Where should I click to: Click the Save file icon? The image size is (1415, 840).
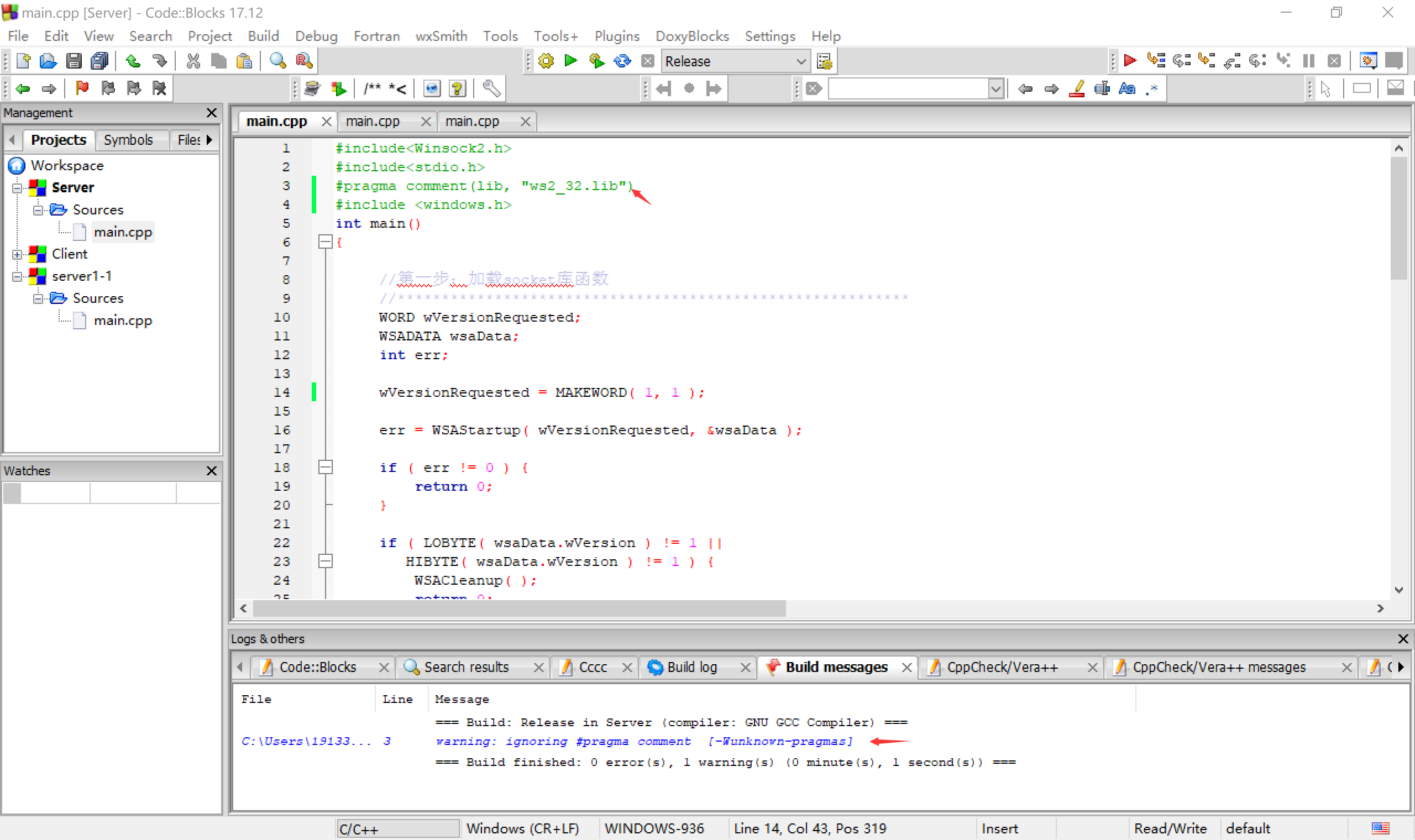pyautogui.click(x=74, y=61)
